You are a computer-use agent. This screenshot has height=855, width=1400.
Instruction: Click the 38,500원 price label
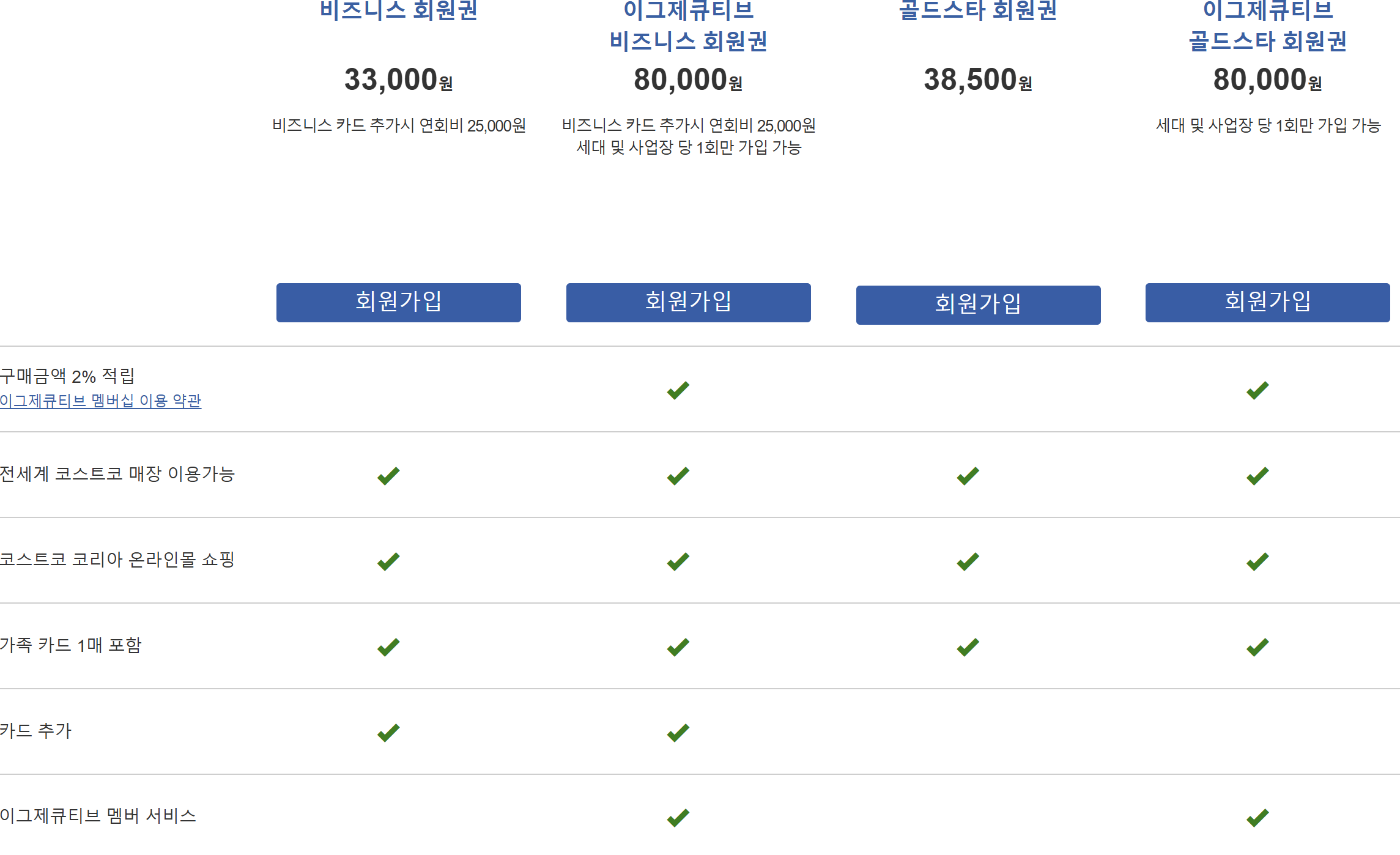[977, 80]
